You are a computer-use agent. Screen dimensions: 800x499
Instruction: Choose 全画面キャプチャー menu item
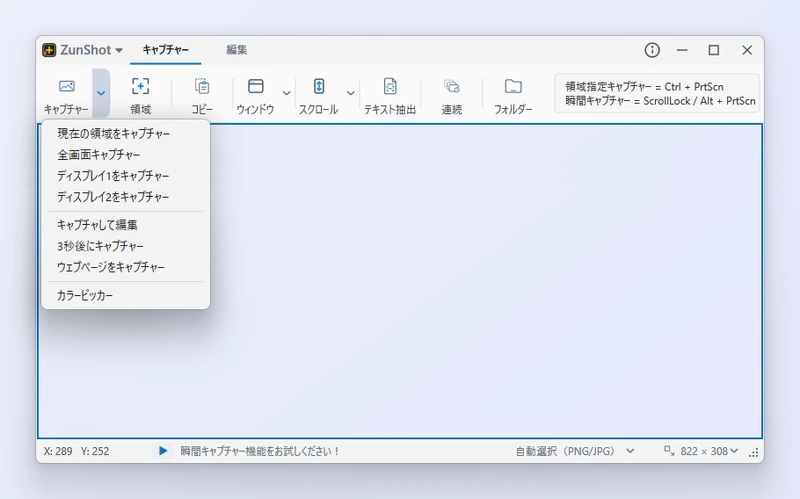point(126,155)
